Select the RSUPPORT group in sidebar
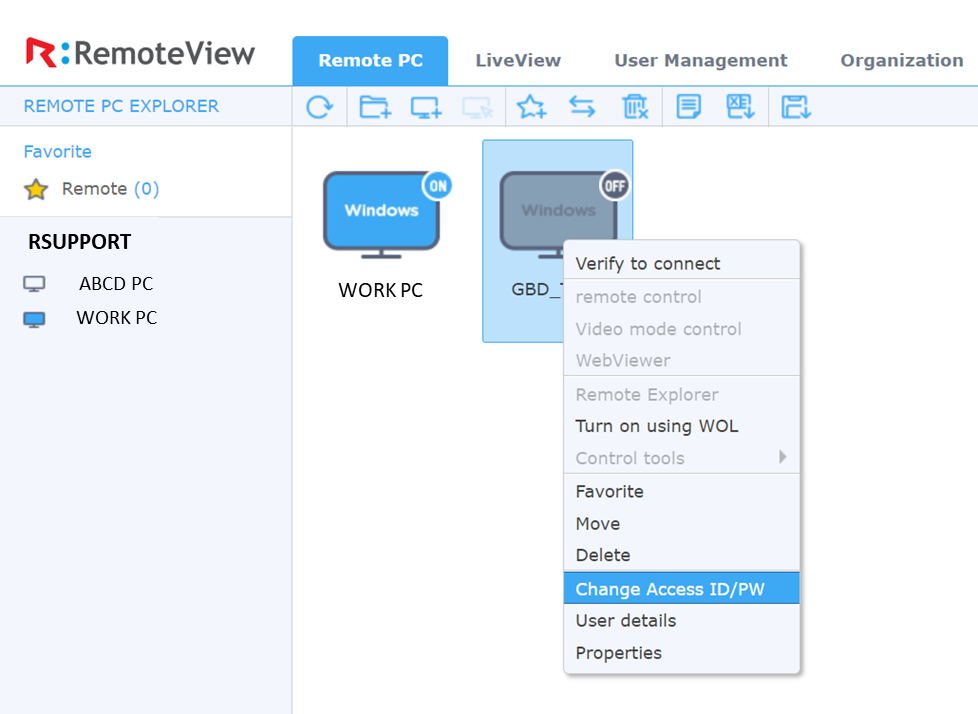Image resolution: width=978 pixels, height=714 pixels. (x=79, y=241)
